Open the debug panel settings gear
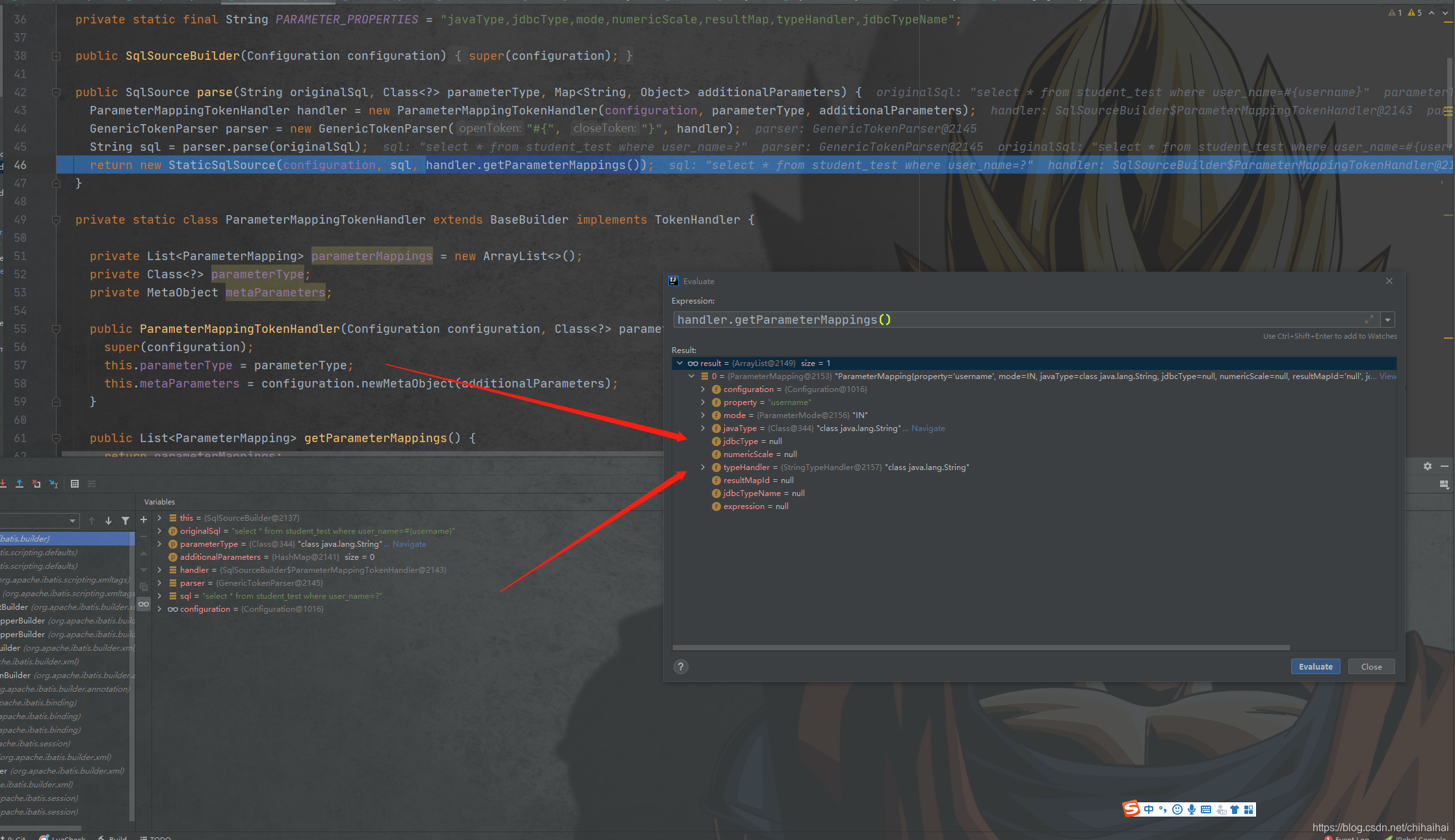The width and height of the screenshot is (1455, 840). [1428, 466]
